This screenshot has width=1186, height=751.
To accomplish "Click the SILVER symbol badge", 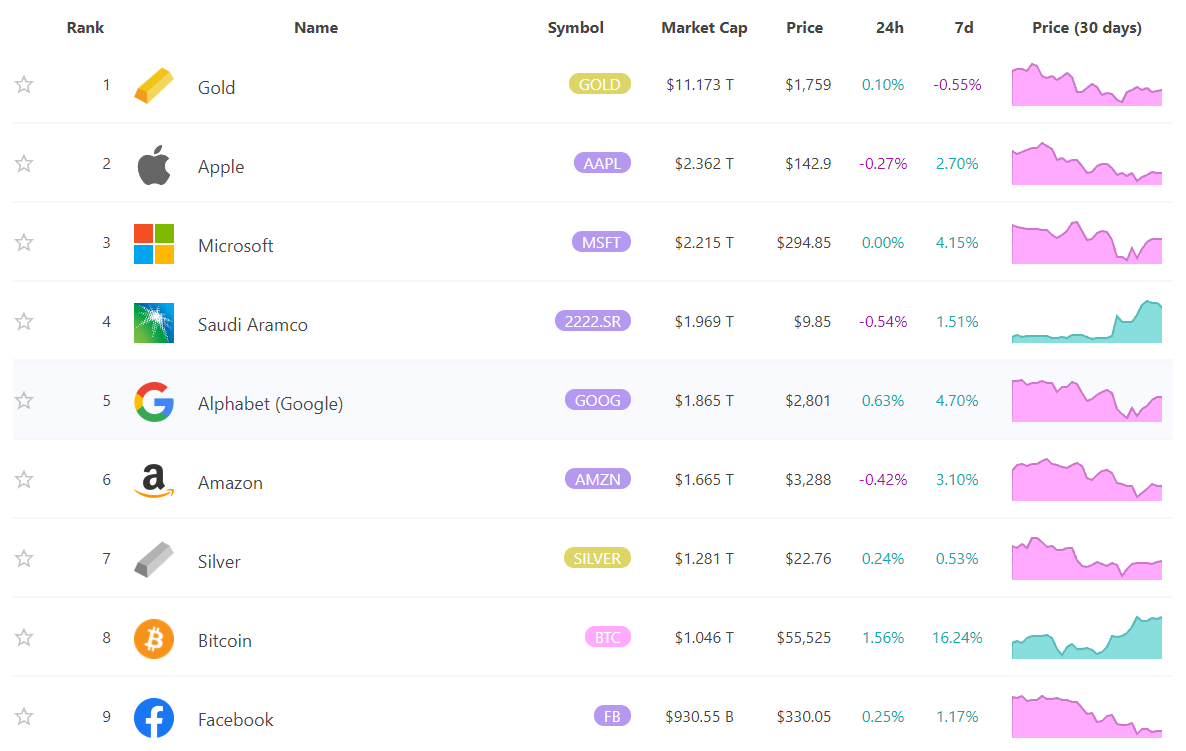I will tap(597, 558).
